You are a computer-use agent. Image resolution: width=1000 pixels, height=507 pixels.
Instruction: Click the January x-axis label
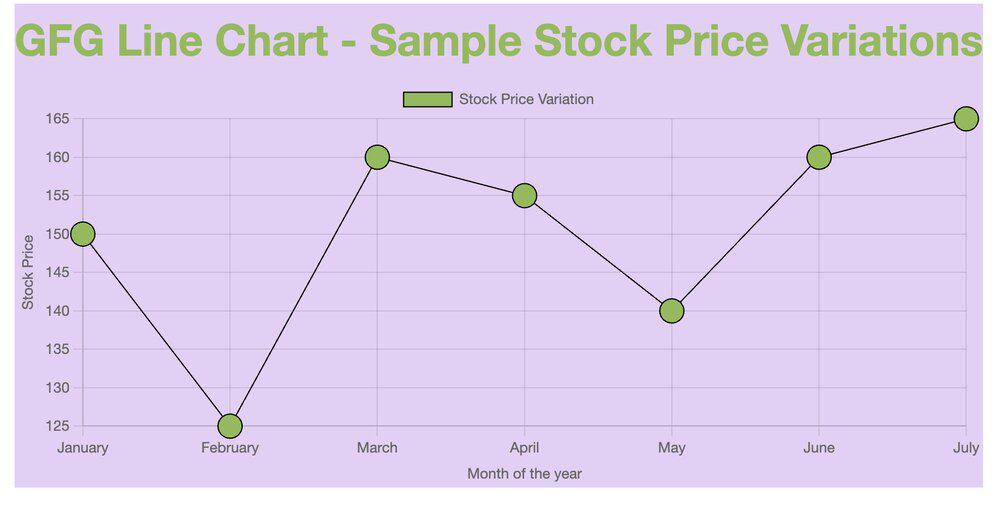point(83,448)
